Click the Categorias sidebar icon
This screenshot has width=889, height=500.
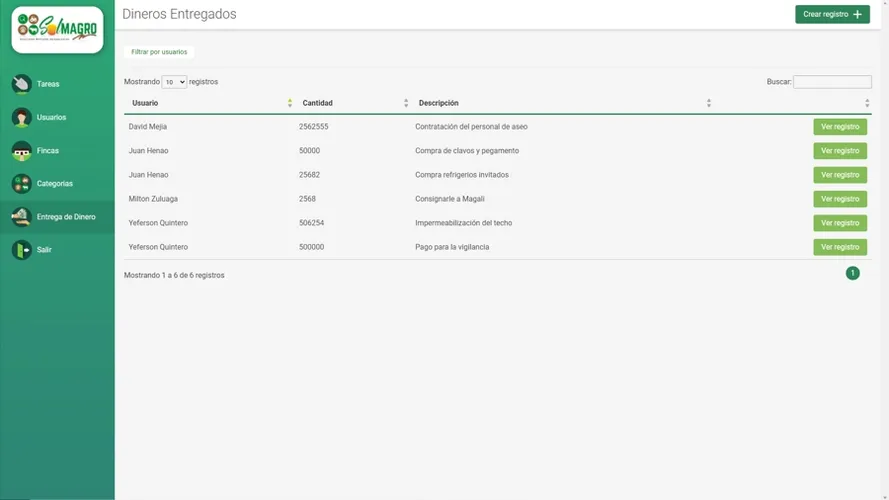tap(21, 184)
